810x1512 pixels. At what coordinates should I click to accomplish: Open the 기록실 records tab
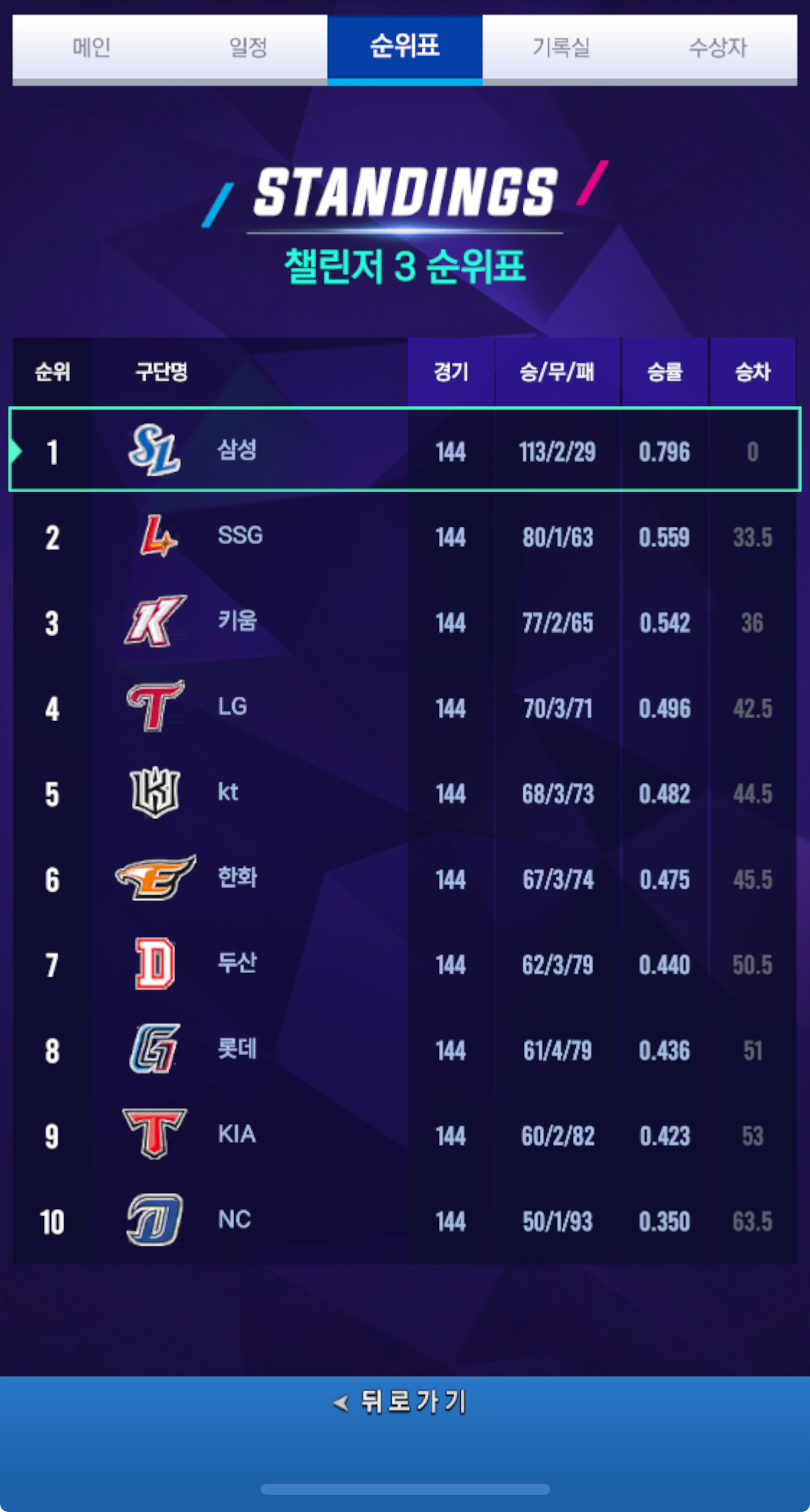561,47
